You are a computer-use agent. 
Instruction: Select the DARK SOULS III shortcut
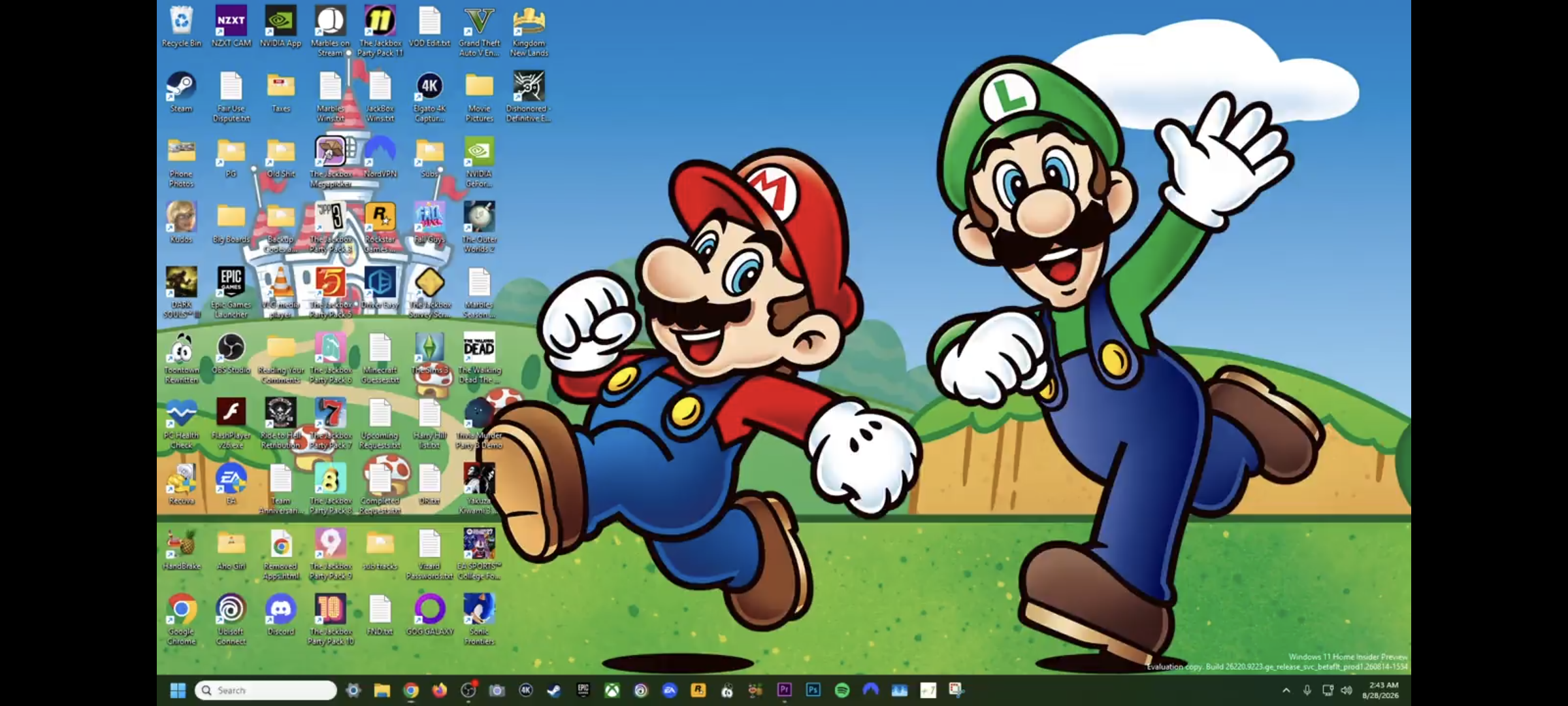click(x=182, y=292)
